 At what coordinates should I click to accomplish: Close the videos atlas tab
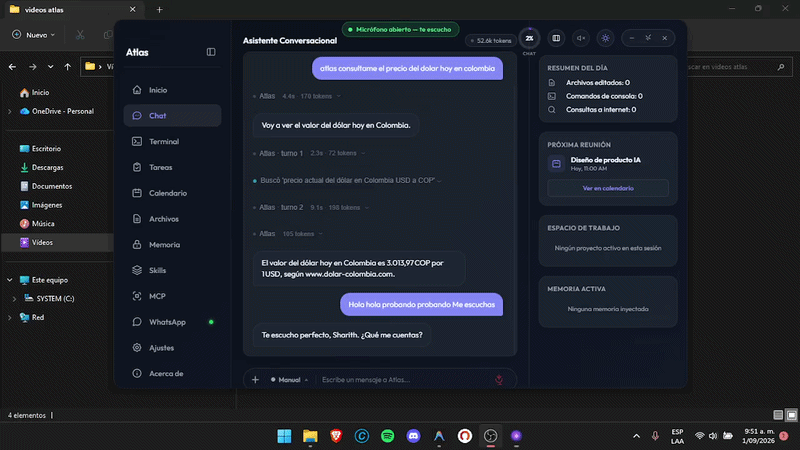(x=133, y=9)
